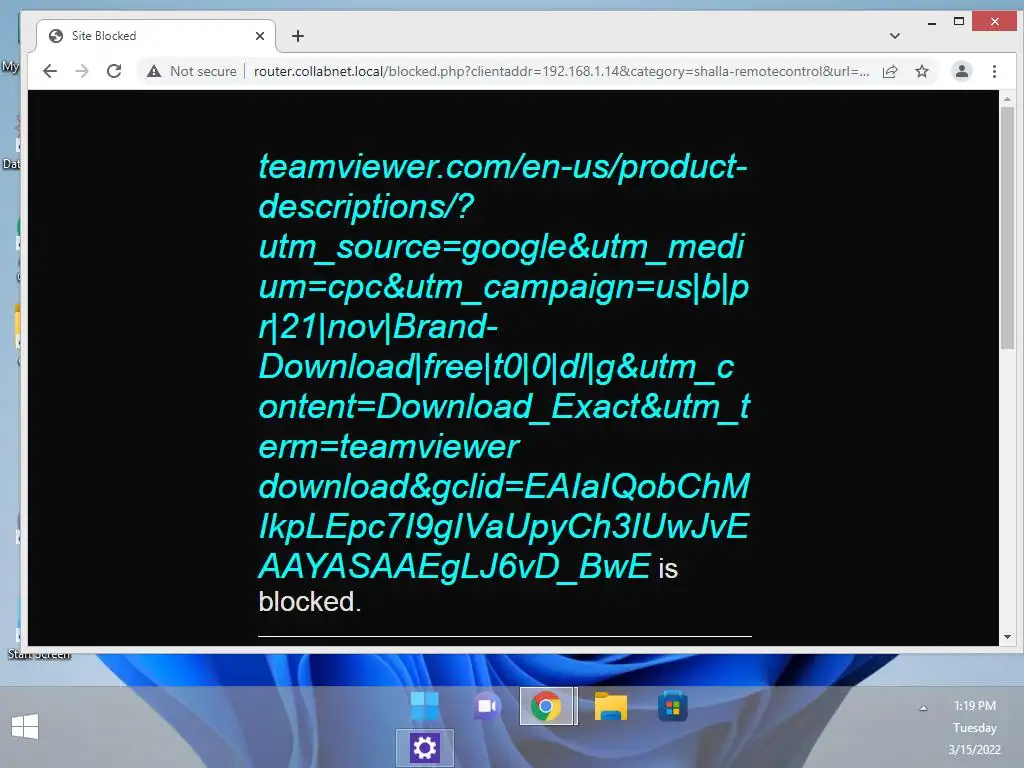
Task: Open the Chrome three-dot menu
Action: point(994,71)
